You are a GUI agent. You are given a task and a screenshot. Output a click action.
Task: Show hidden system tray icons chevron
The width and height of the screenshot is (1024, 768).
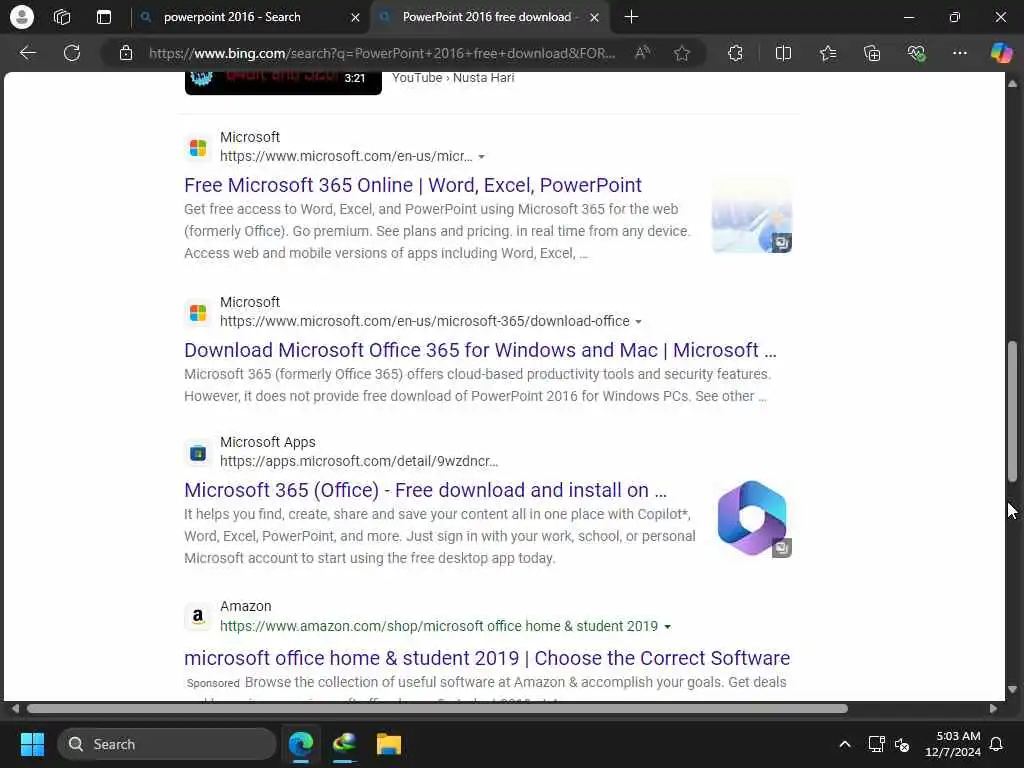[844, 744]
